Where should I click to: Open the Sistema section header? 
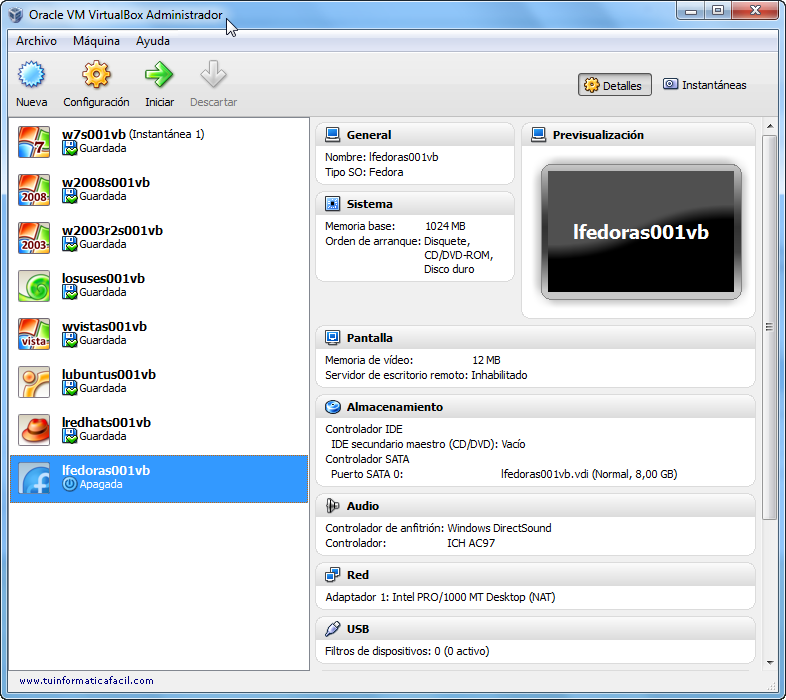tap(415, 204)
